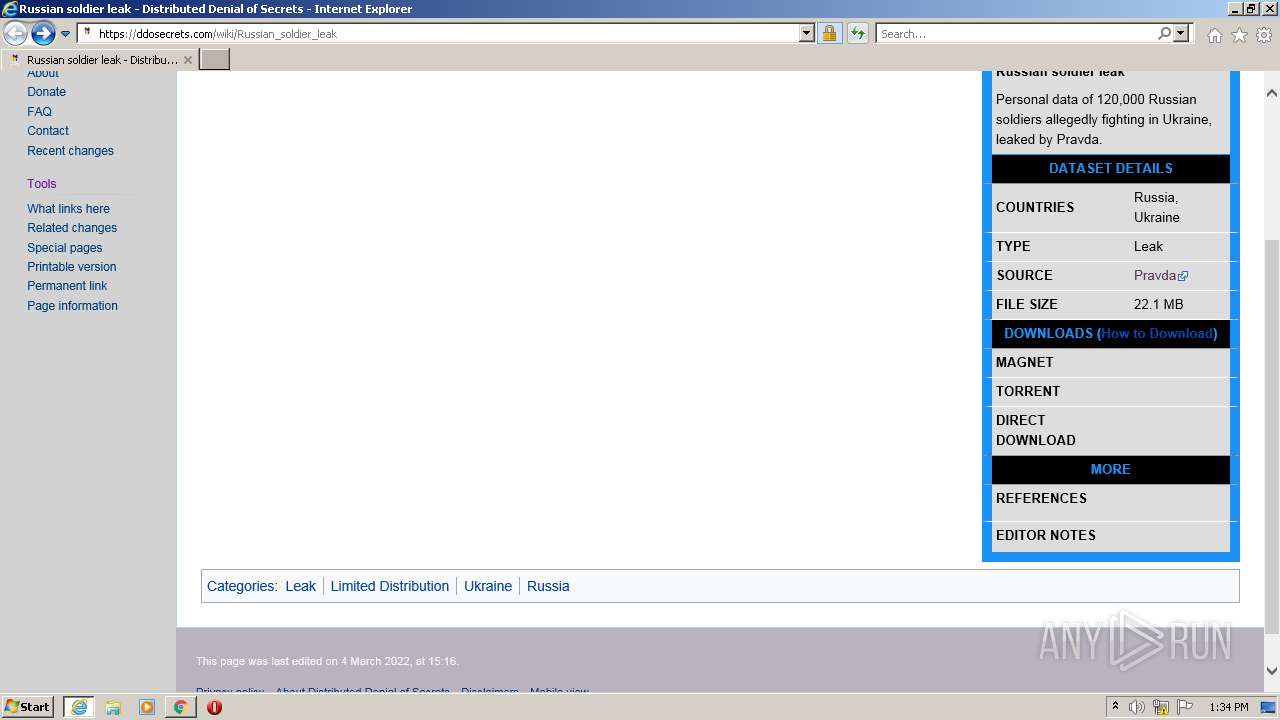This screenshot has width=1280, height=720.
Task: Click the last edited 4 March 2022 text
Action: 327,661
